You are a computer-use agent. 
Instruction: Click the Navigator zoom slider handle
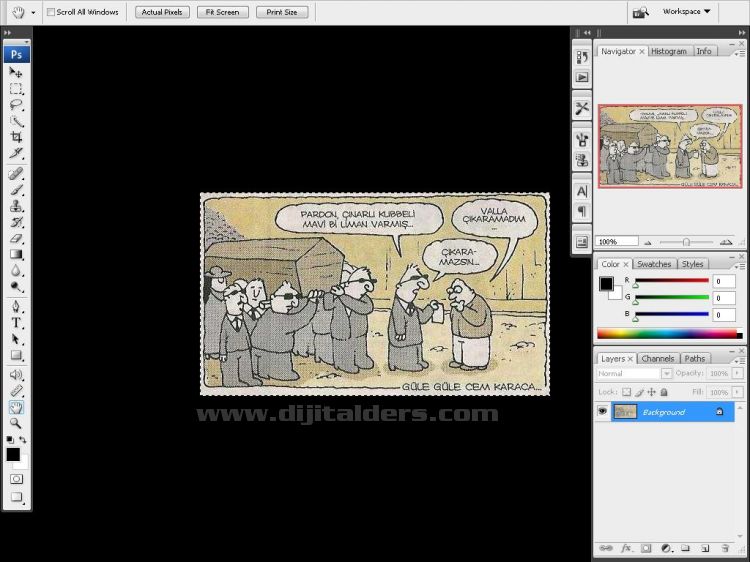point(686,242)
